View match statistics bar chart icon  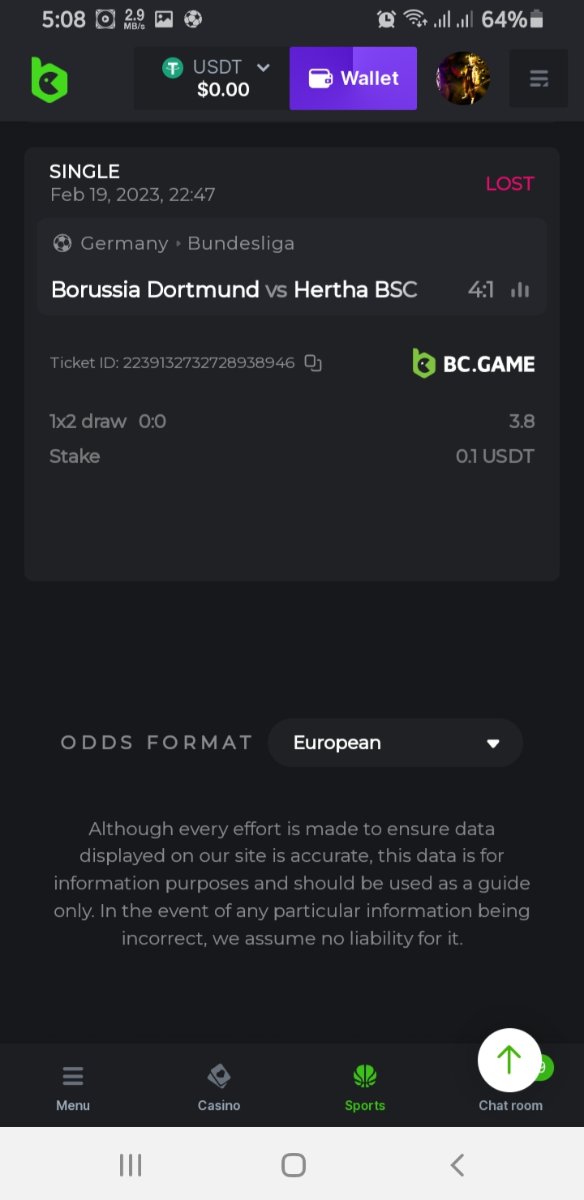tap(520, 290)
